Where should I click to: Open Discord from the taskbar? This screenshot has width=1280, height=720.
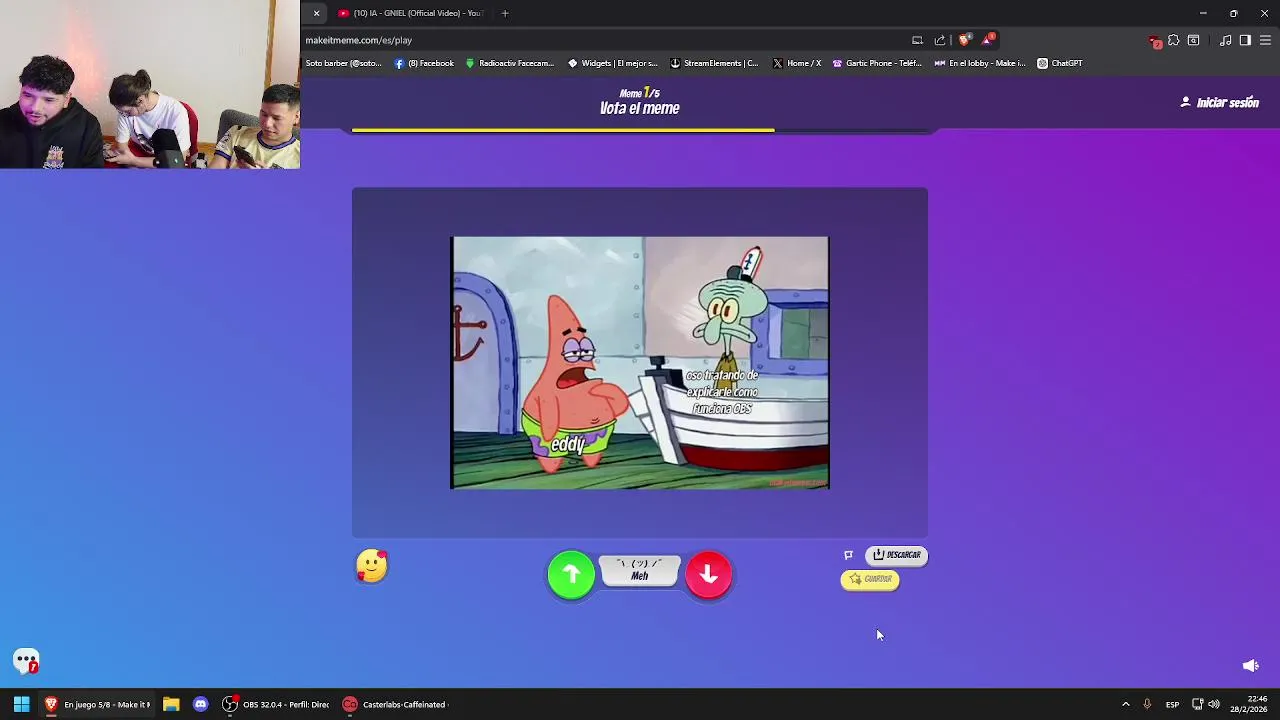[200, 704]
